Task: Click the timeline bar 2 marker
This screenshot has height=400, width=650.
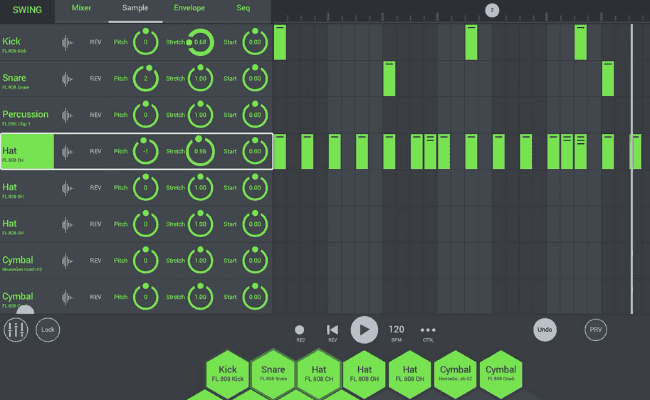Action: (x=492, y=10)
